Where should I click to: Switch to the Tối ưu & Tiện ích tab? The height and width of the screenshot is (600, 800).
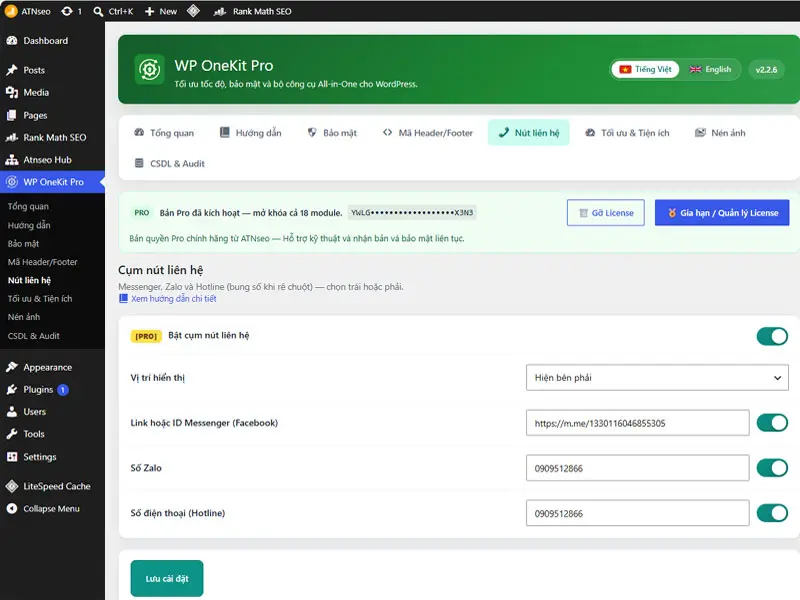pyautogui.click(x=627, y=133)
